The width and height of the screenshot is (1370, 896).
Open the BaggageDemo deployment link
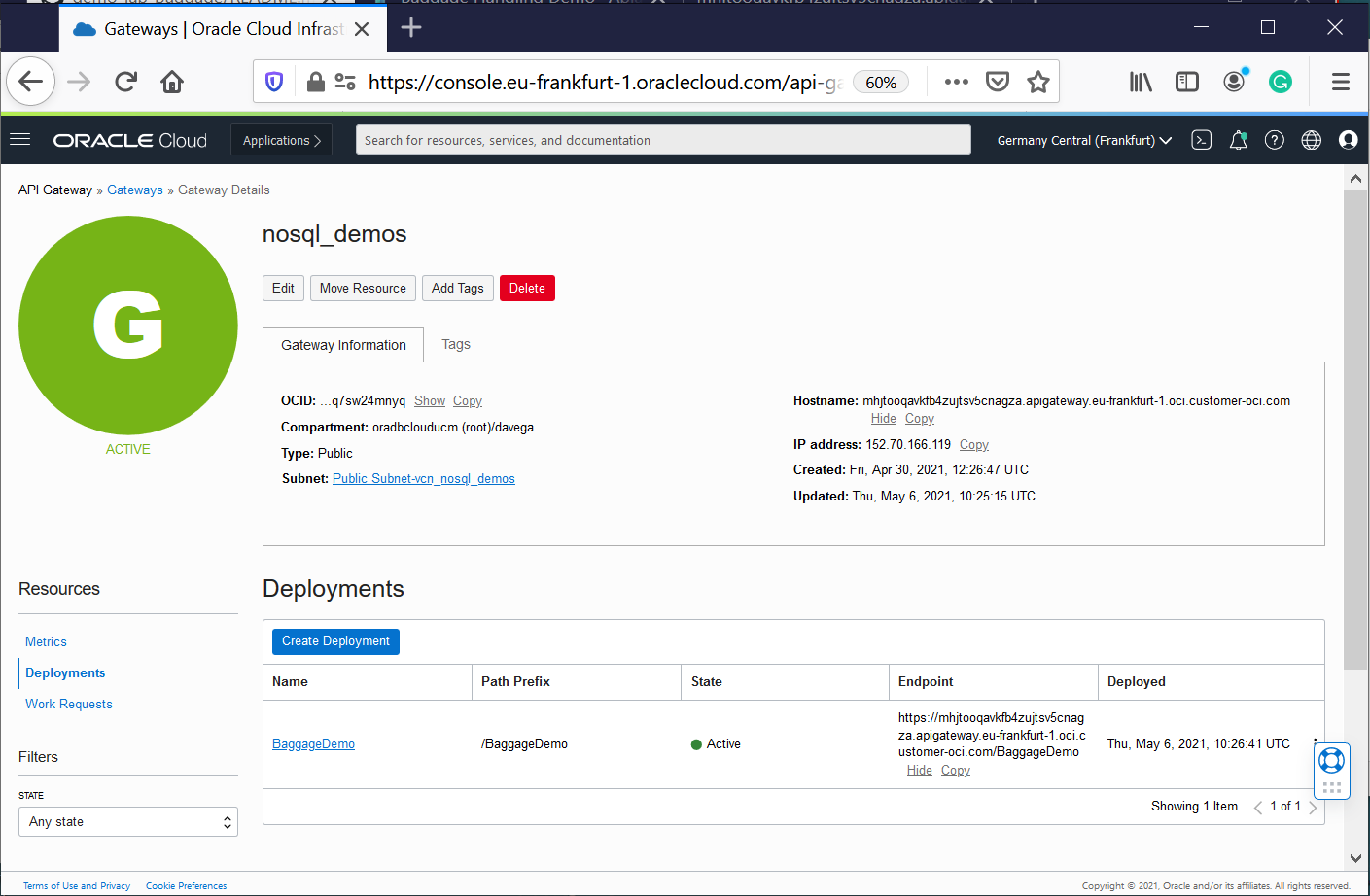313,743
